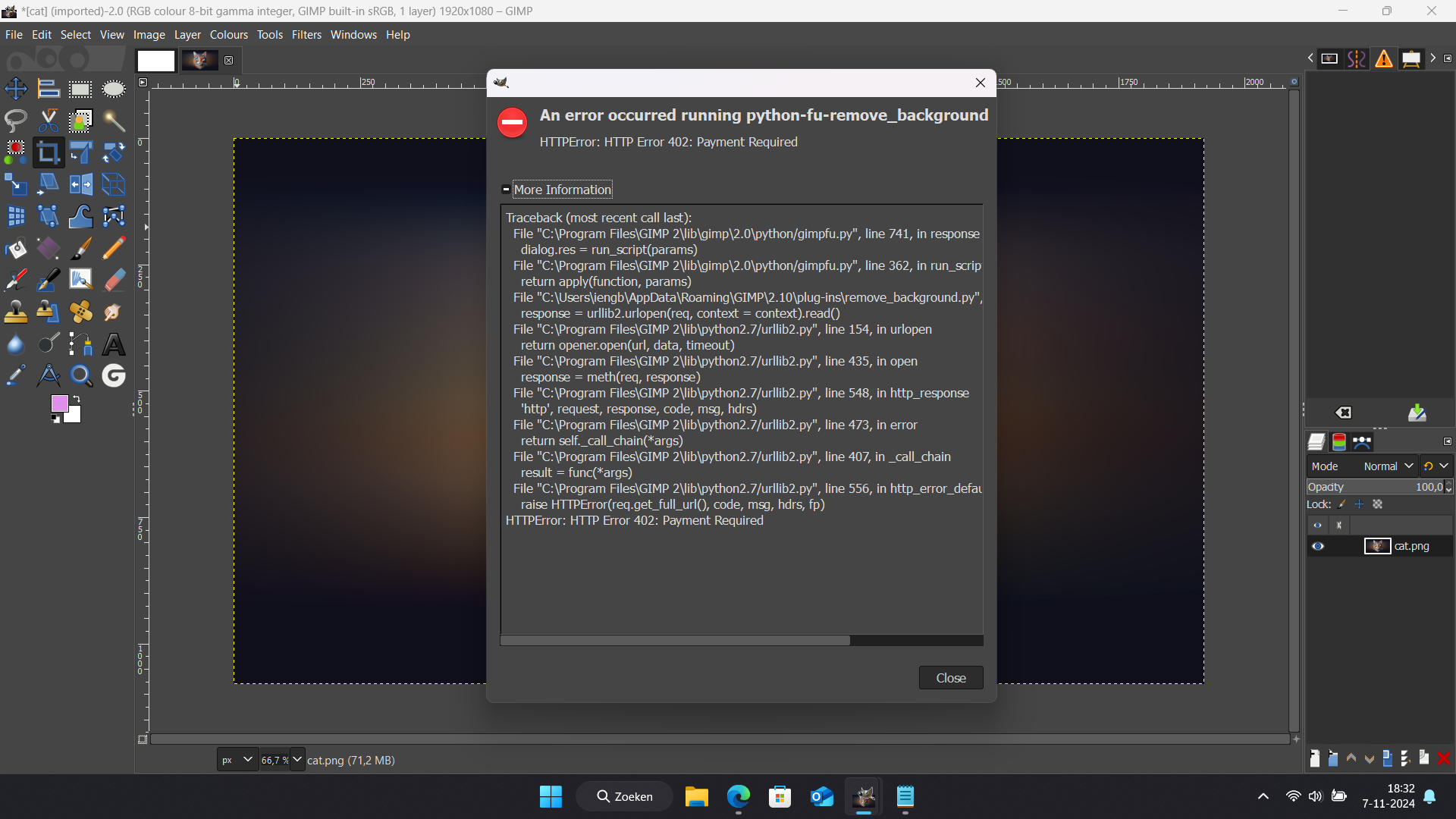Pick the Clone stamp tool
The height and width of the screenshot is (819, 1456).
16,312
